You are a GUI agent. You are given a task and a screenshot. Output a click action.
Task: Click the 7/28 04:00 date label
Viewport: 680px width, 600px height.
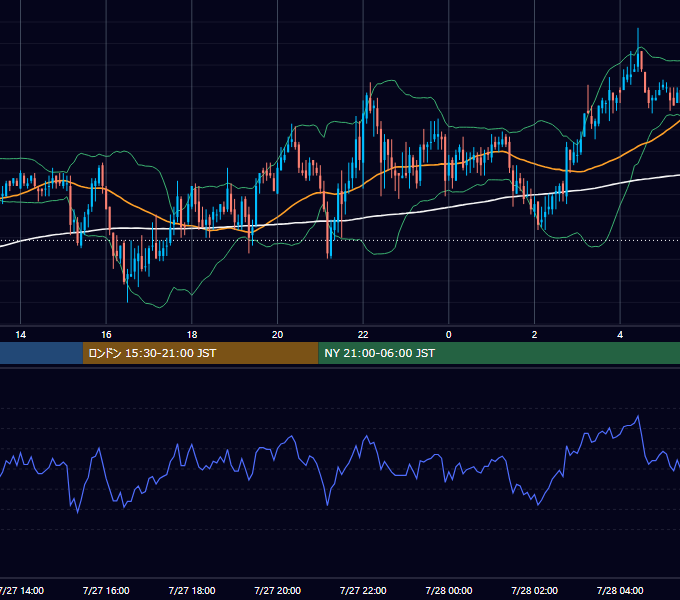[620, 590]
